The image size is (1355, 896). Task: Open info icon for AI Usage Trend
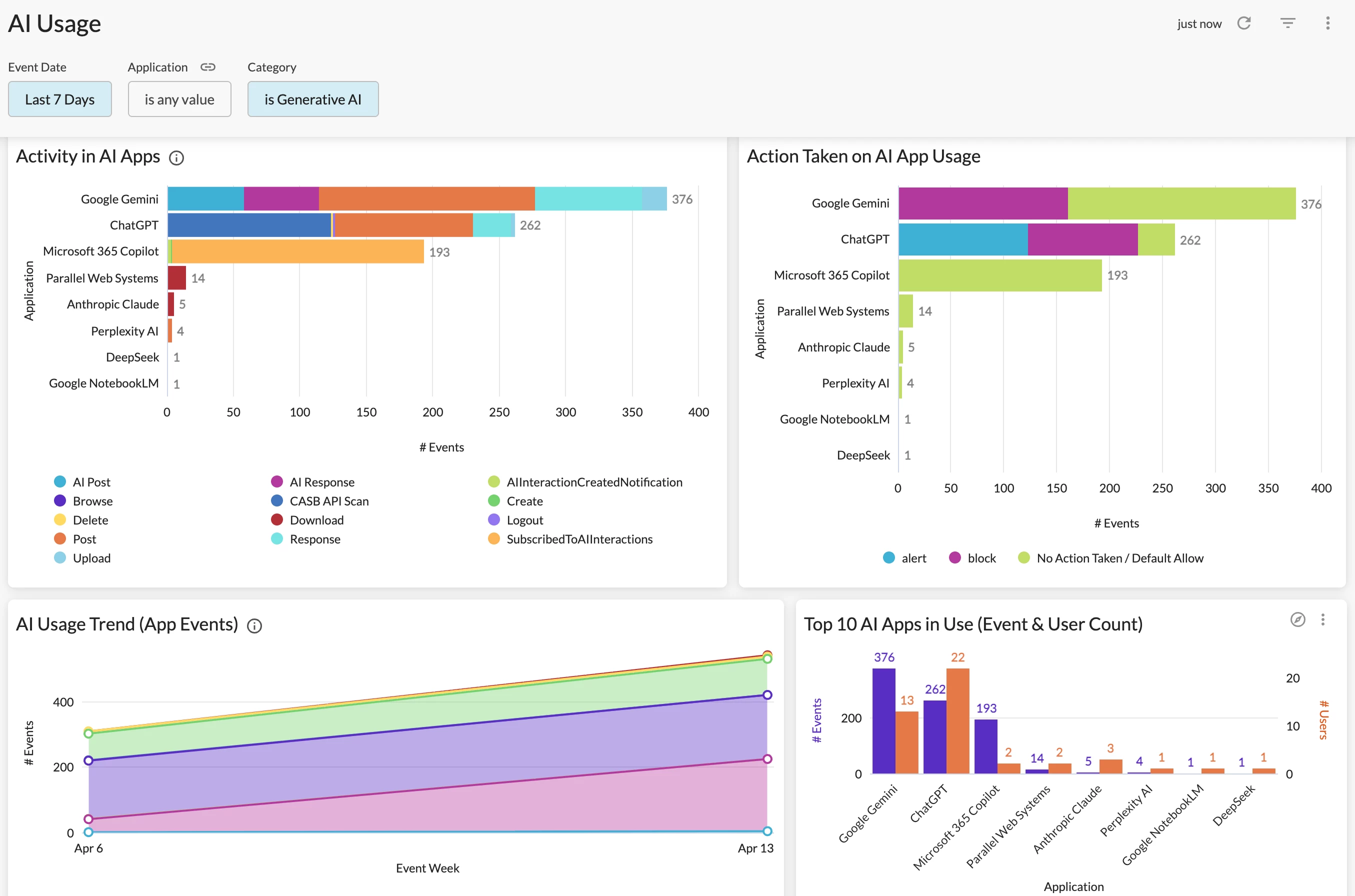point(254,625)
